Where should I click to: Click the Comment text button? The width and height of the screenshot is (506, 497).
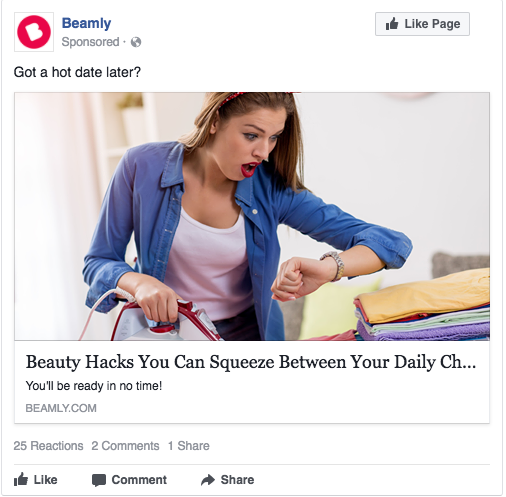point(139,480)
